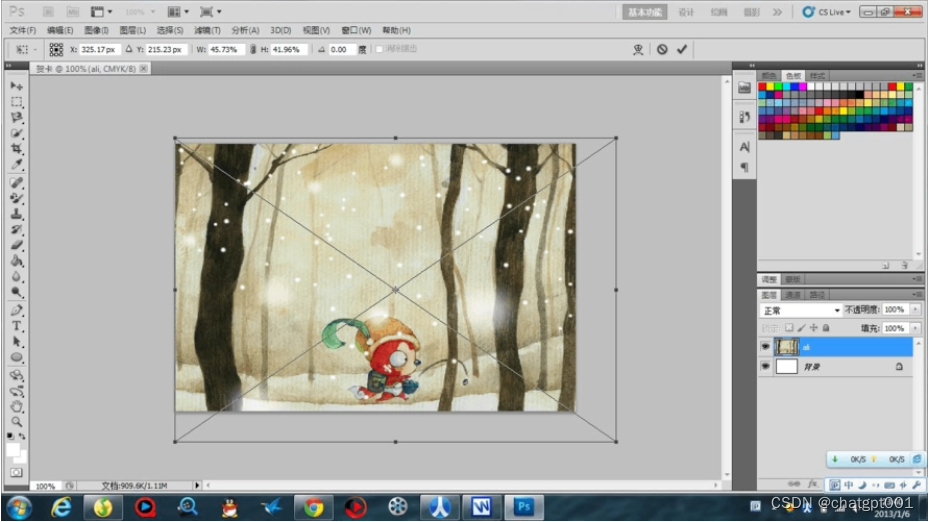Select the 3D Rotate tool
The image size is (929, 522).
pos(17,376)
